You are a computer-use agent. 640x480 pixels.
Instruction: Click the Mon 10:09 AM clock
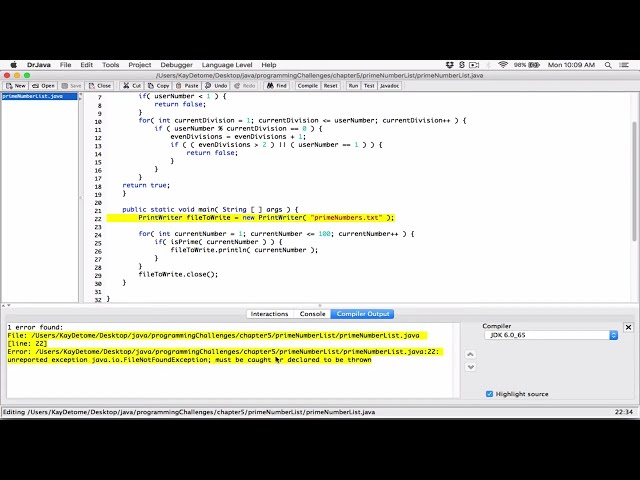(x=571, y=65)
